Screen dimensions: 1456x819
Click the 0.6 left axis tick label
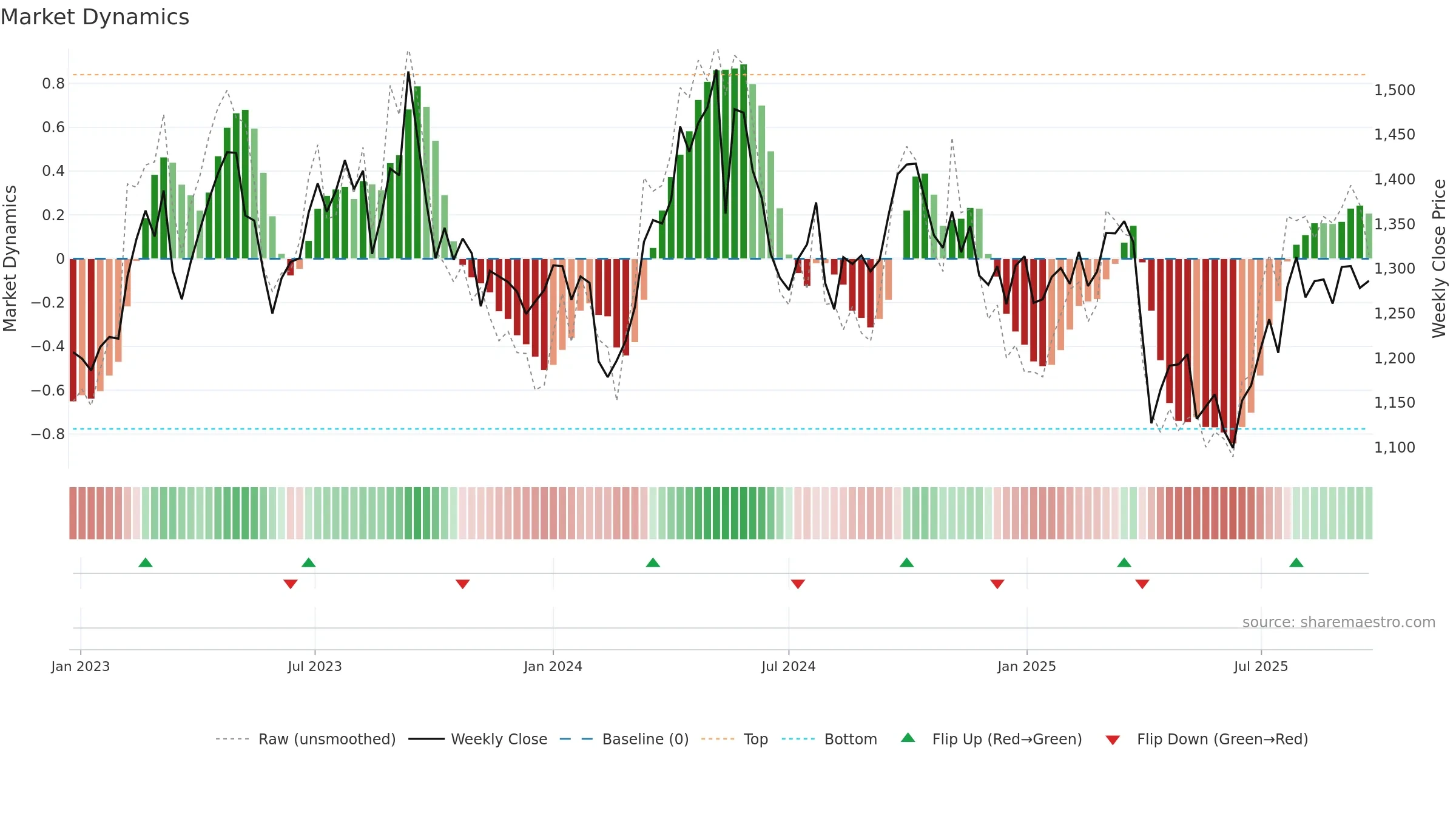click(x=53, y=127)
